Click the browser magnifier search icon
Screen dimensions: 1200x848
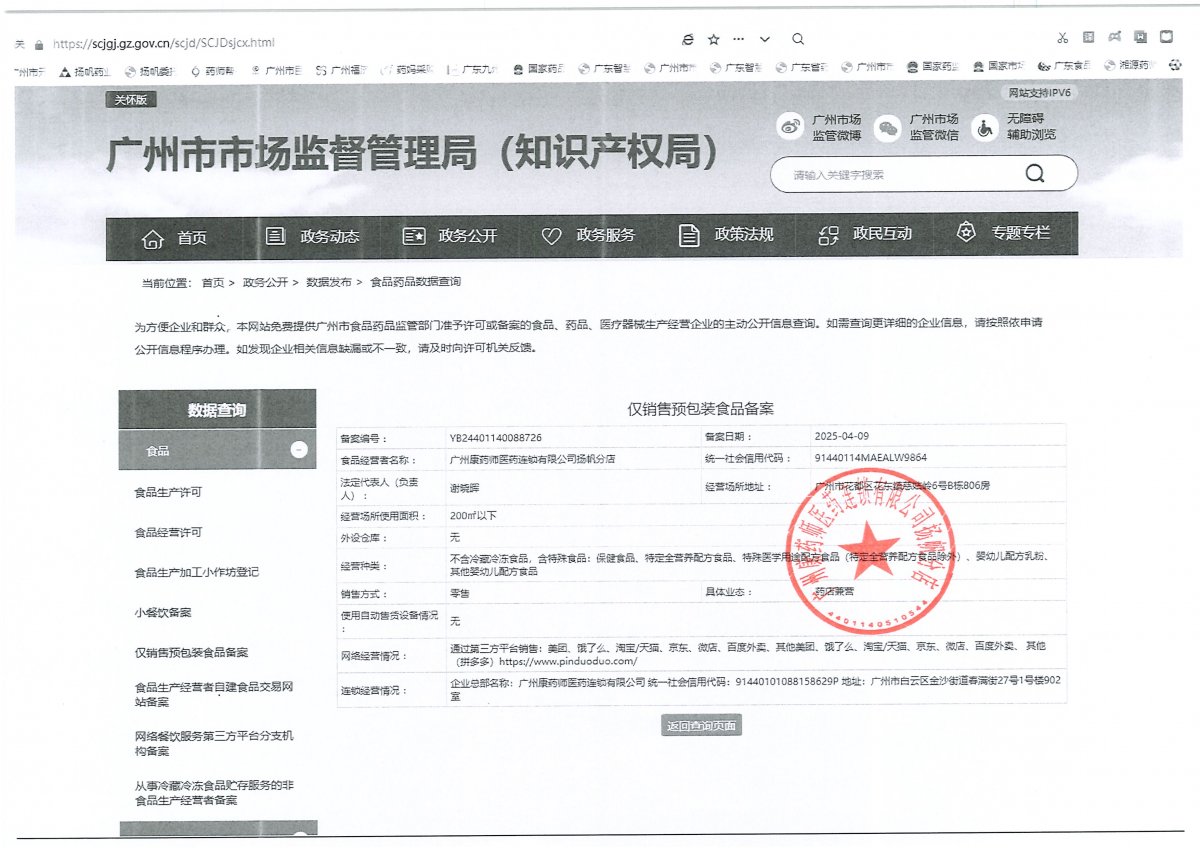coord(798,39)
